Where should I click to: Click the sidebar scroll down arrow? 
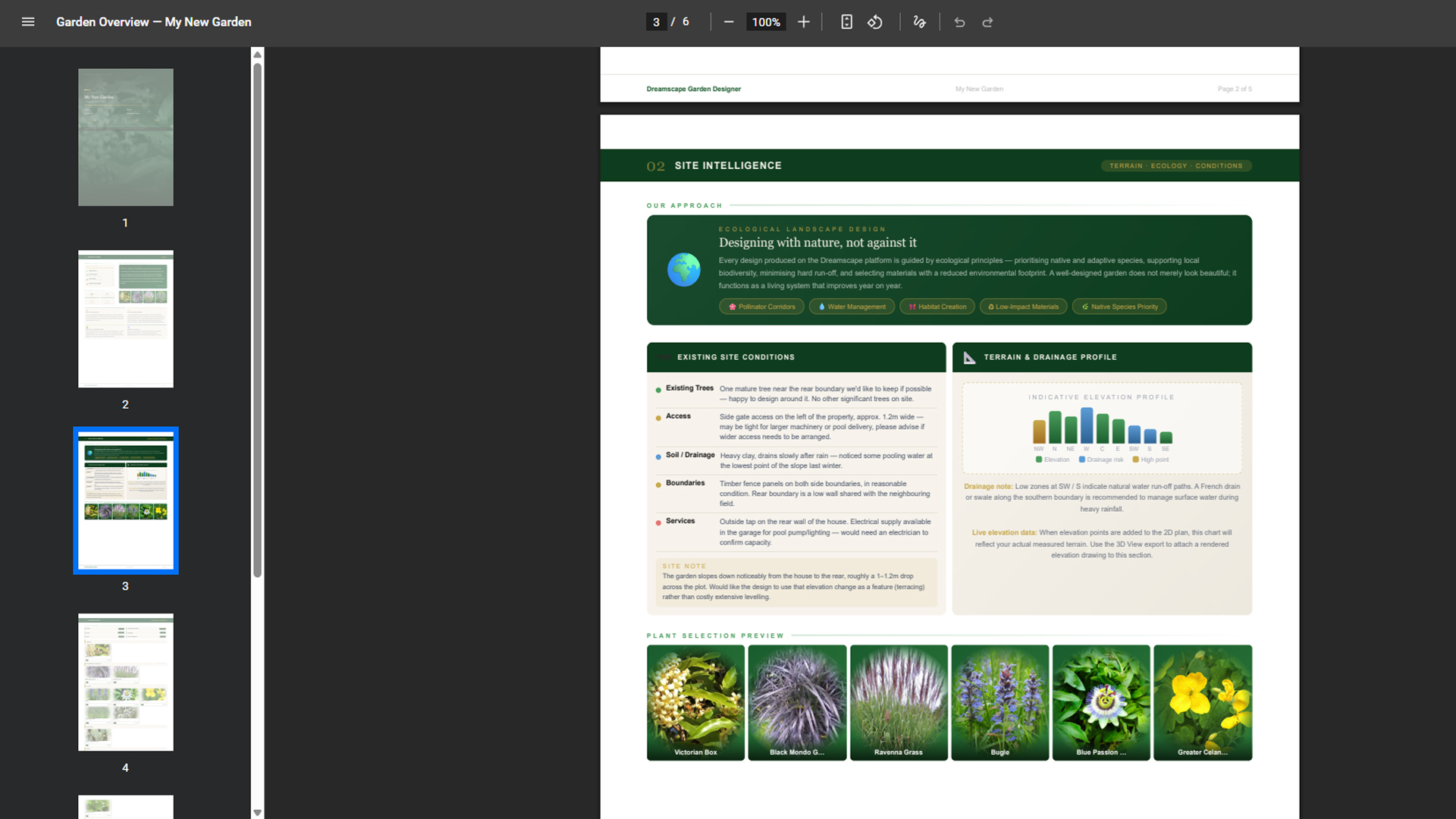pos(258,812)
